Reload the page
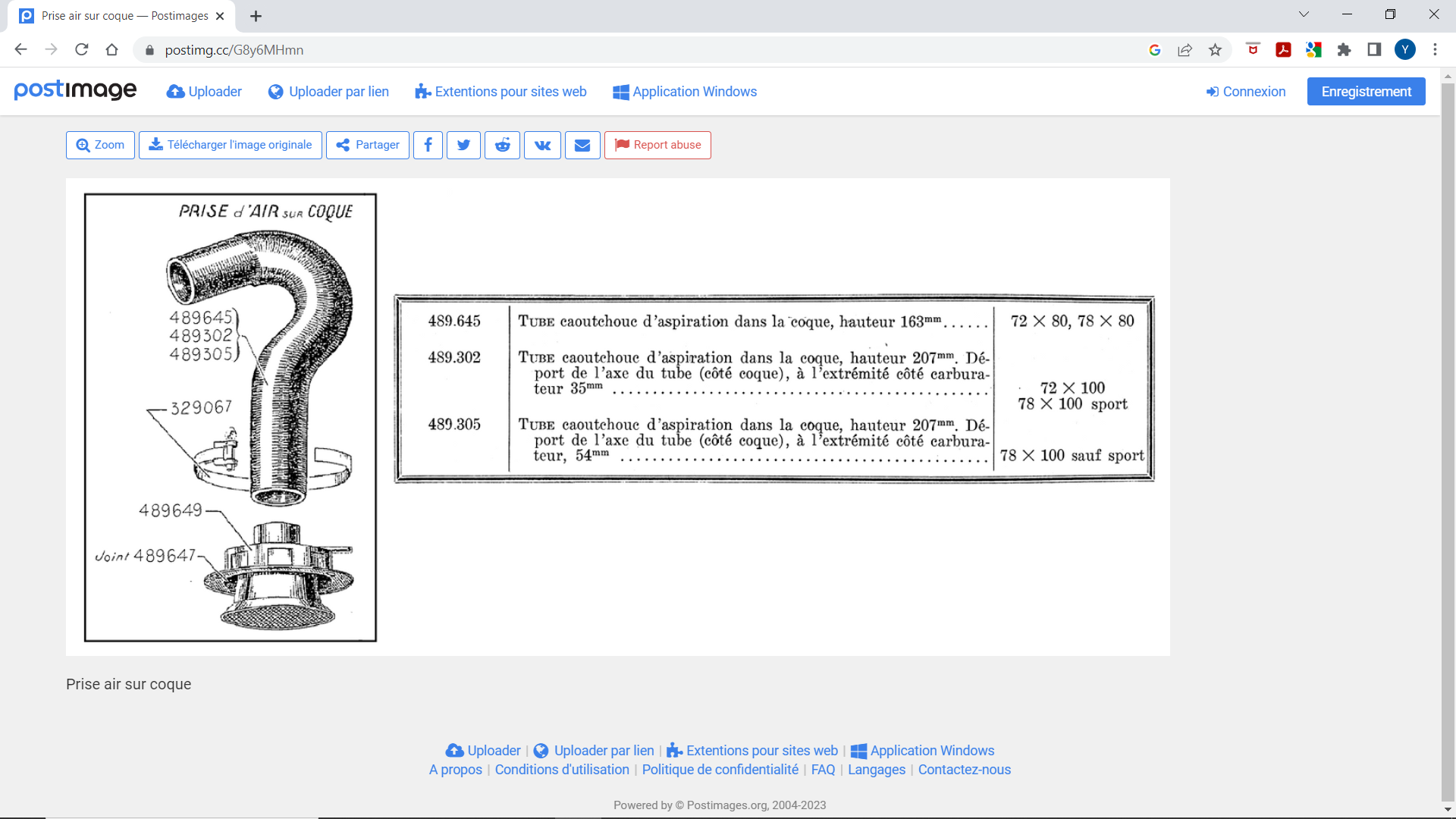Screen dimensions: 1456x819 pos(82,50)
